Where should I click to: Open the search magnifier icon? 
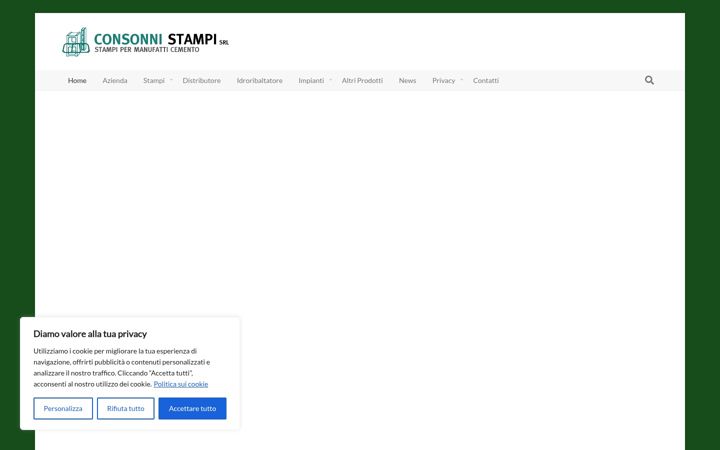click(x=649, y=80)
